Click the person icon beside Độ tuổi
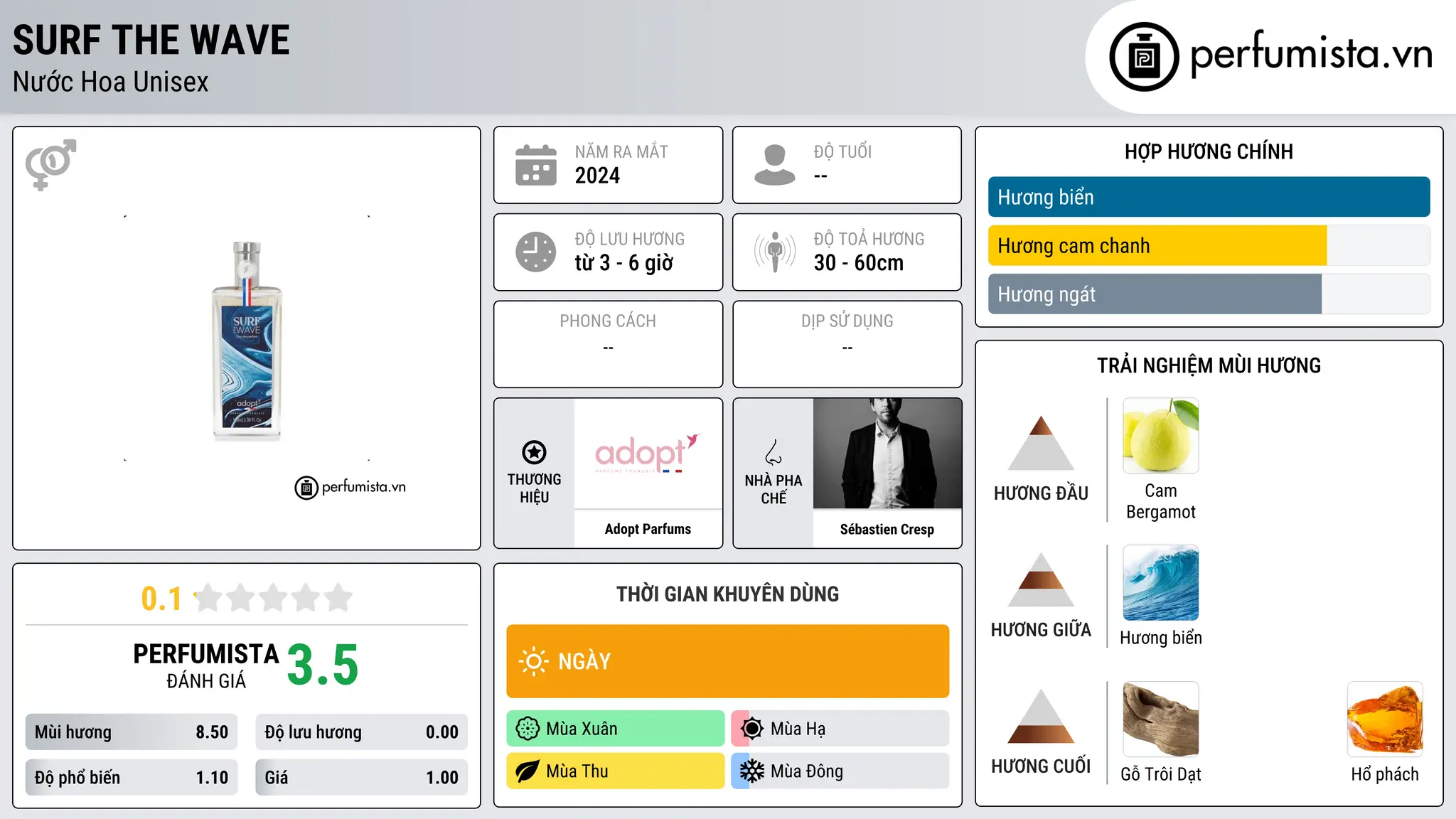The height and width of the screenshot is (819, 1456). tap(775, 165)
